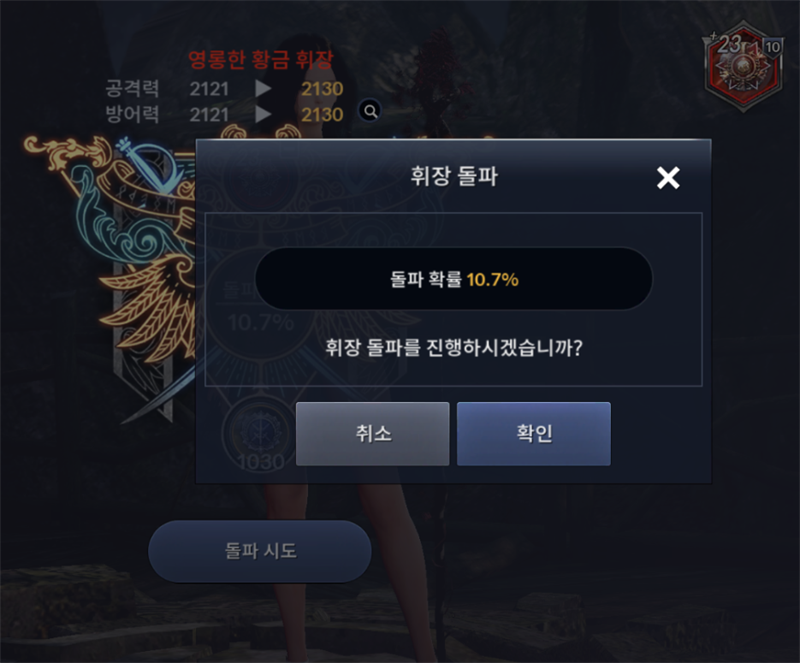Click the 휘장 돌파 dialog title
The image size is (800, 663).
click(454, 177)
